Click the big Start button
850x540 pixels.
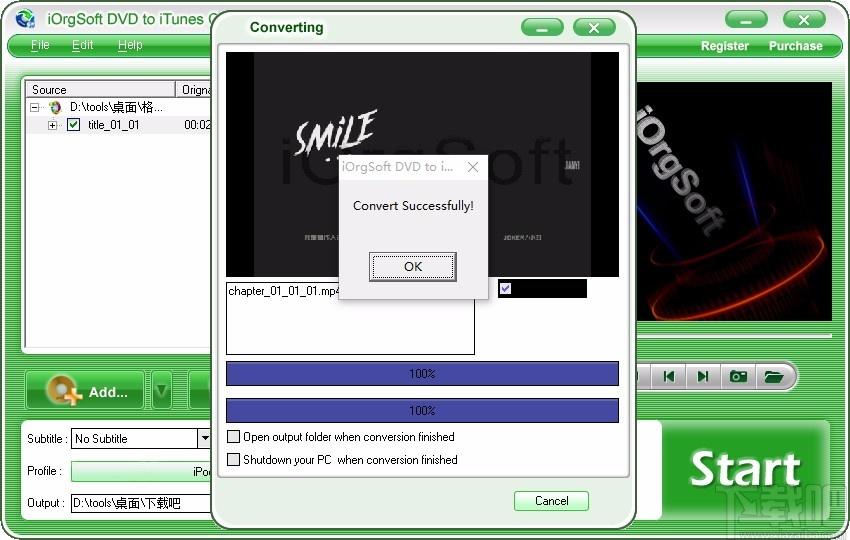tap(745, 469)
